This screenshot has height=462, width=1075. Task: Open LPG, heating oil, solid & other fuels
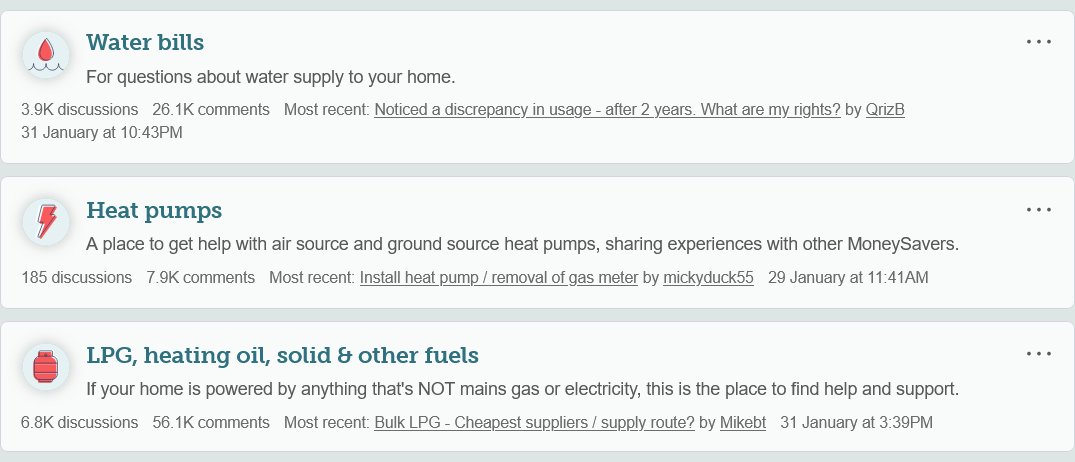click(x=282, y=355)
